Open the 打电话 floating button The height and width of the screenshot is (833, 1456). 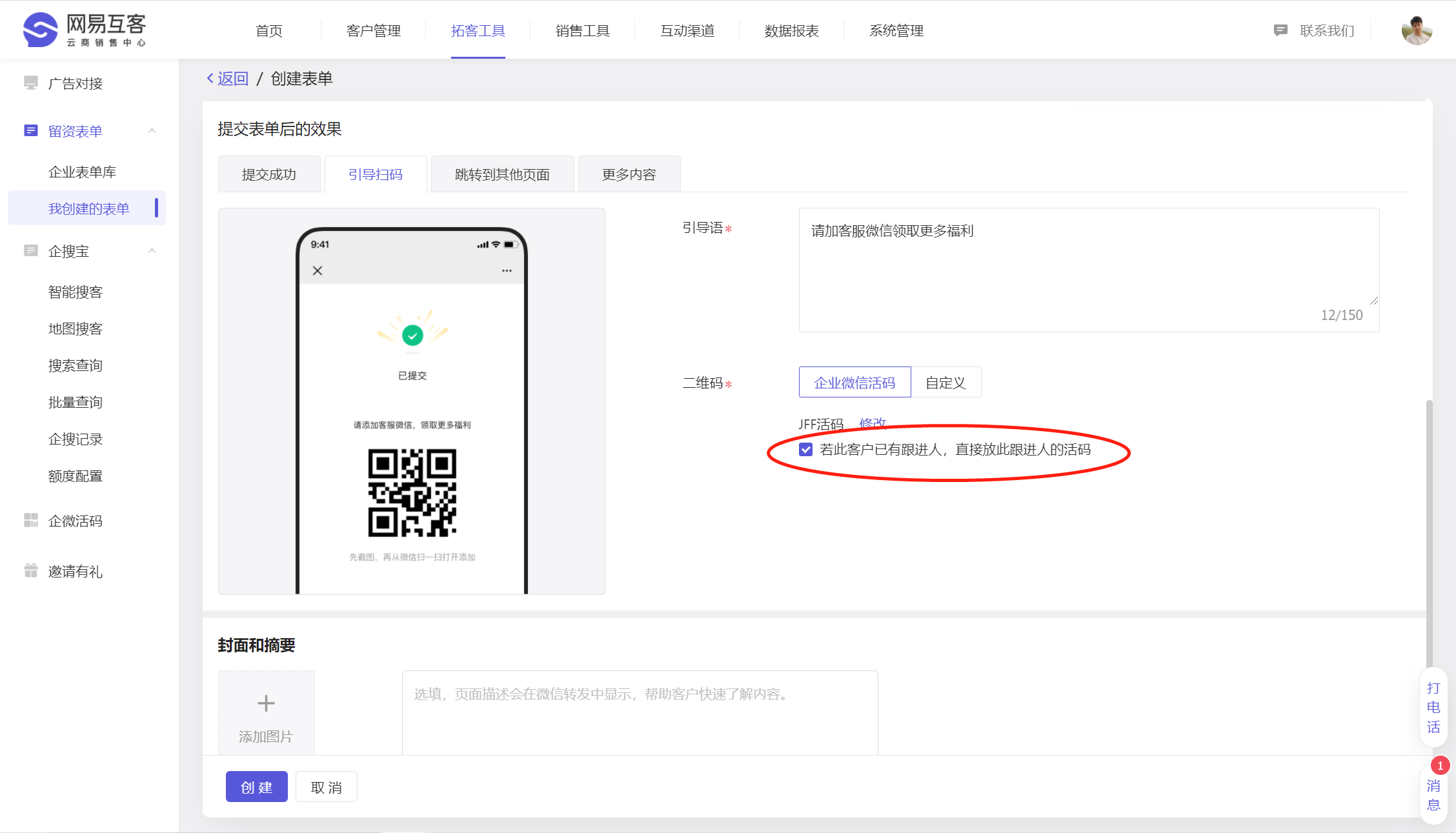(1433, 707)
